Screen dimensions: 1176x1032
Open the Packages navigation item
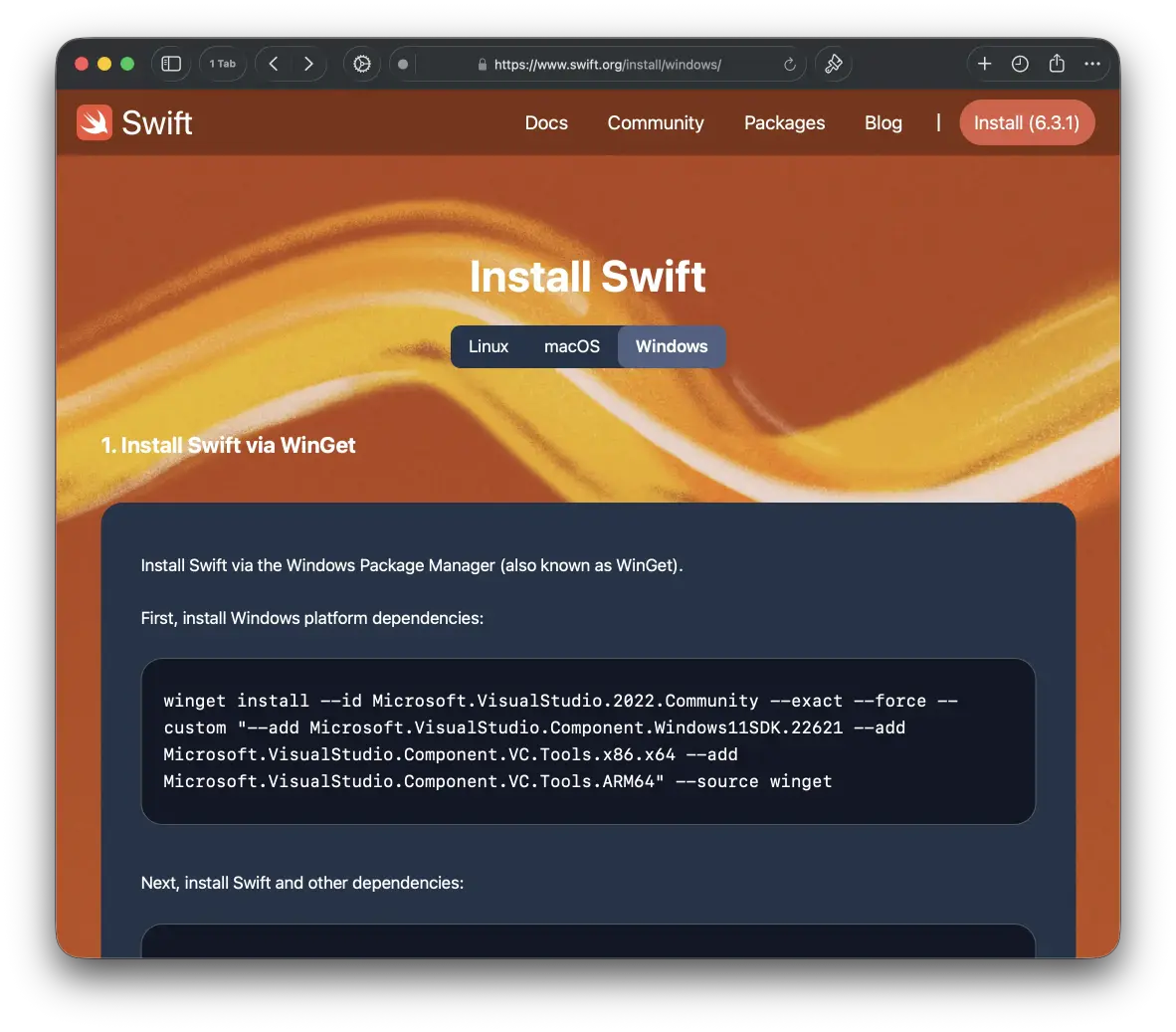(785, 123)
